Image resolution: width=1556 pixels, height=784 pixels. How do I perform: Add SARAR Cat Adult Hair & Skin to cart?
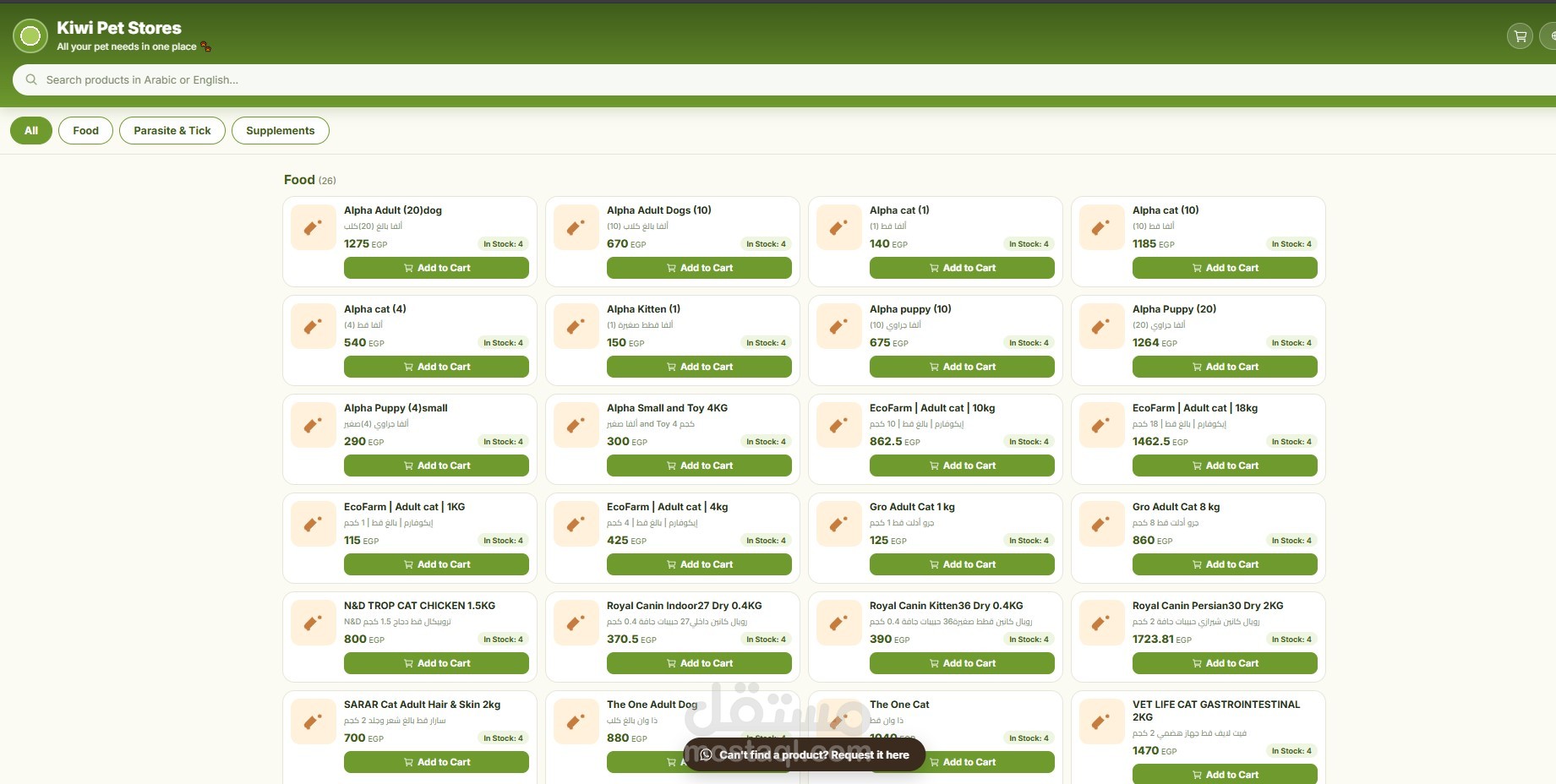point(436,762)
